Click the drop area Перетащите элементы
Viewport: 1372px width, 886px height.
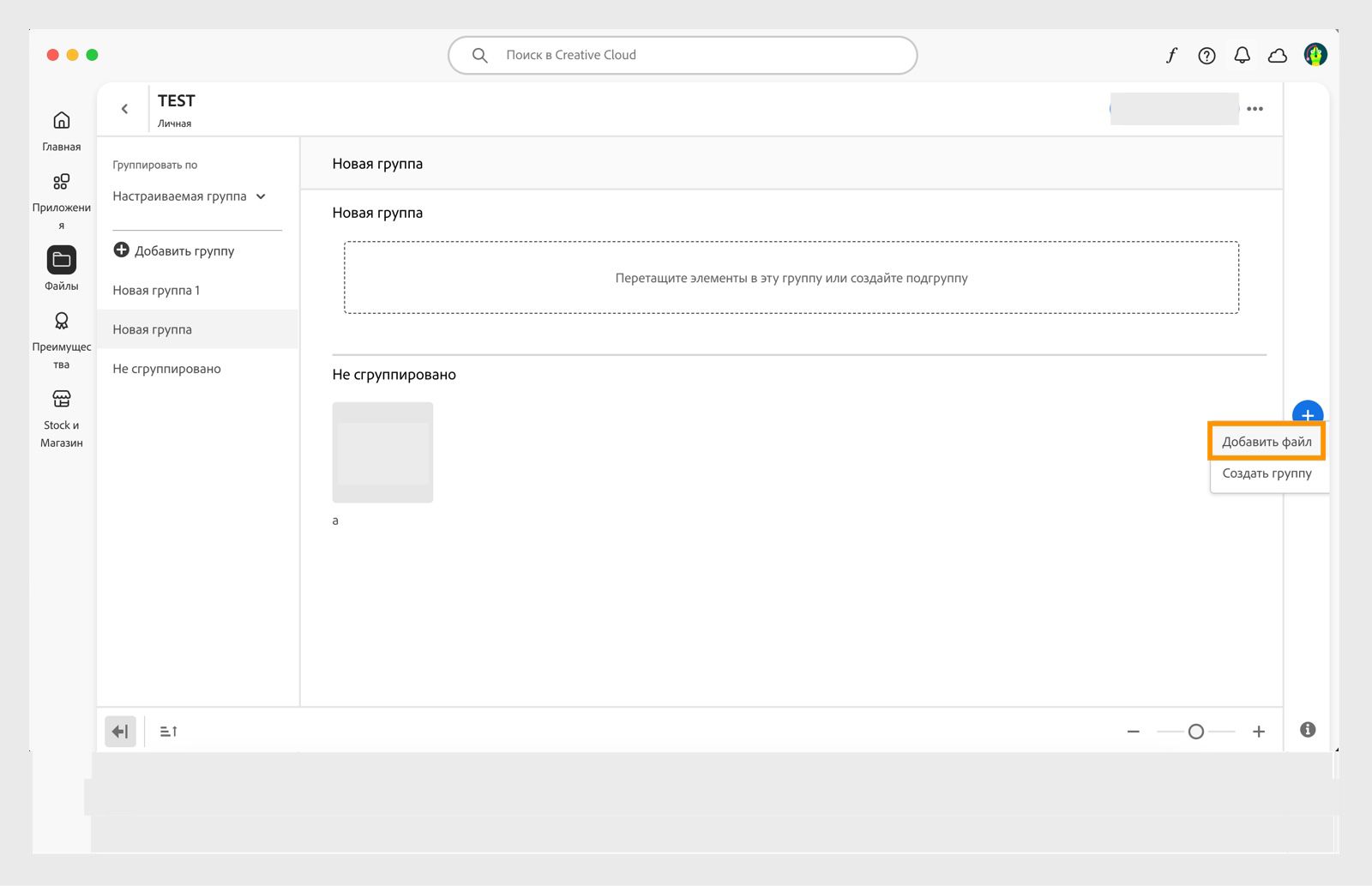pyautogui.click(x=791, y=278)
